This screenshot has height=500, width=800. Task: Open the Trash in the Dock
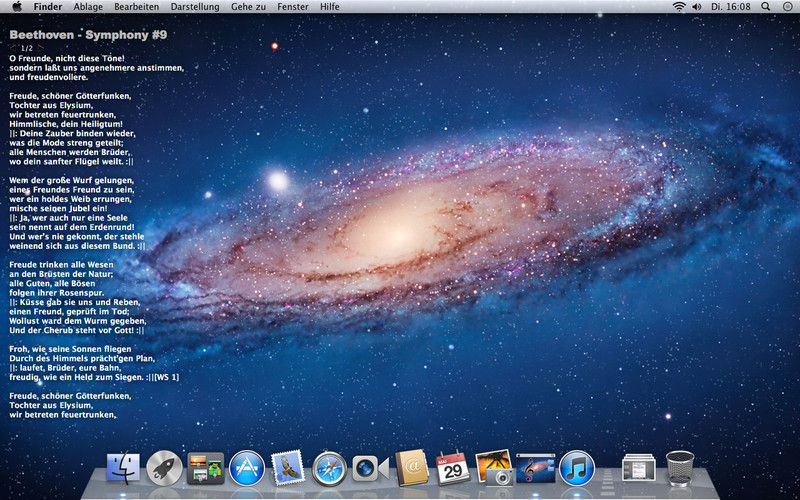point(680,468)
